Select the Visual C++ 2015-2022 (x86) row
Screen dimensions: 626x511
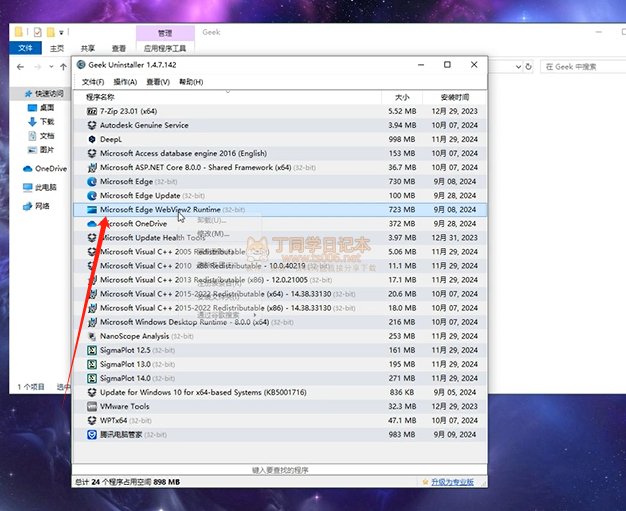[280, 308]
